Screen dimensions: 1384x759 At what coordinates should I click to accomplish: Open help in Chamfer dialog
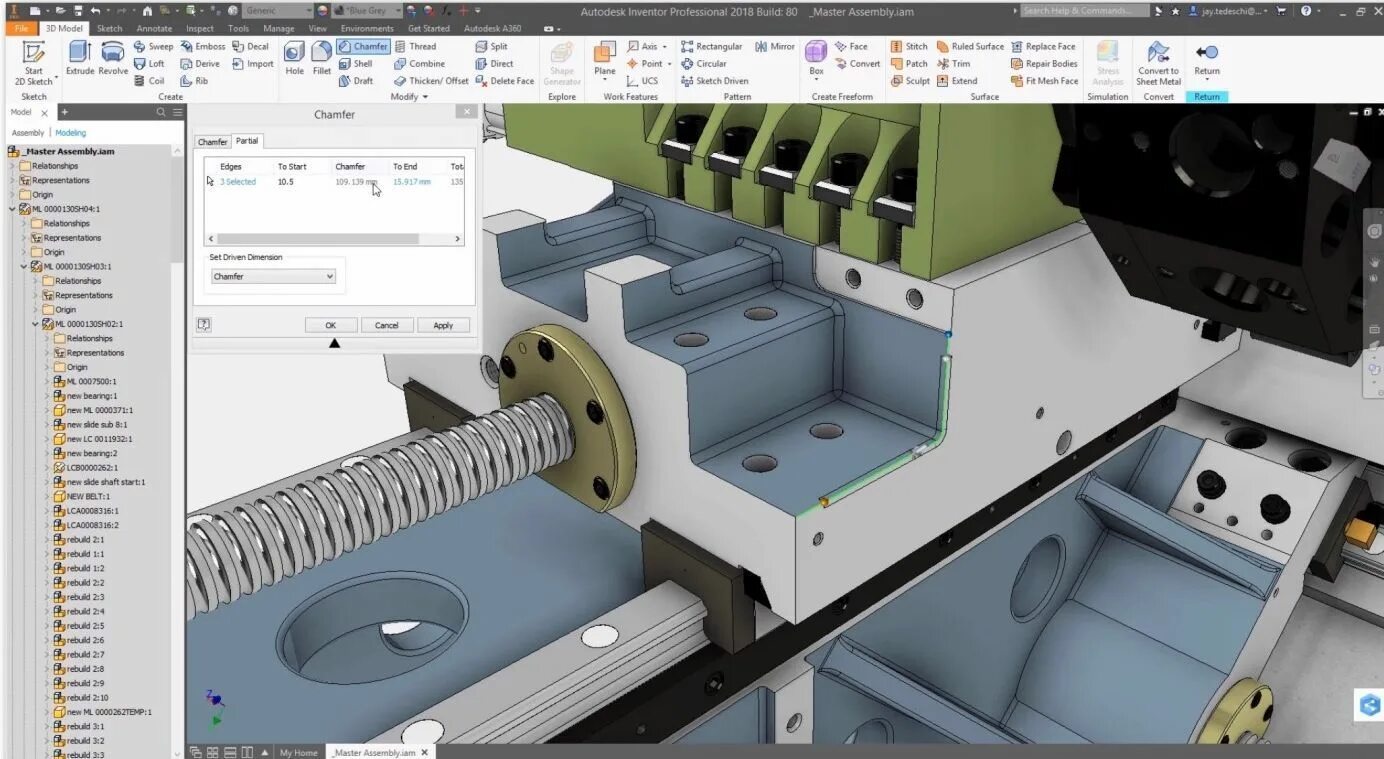[204, 324]
